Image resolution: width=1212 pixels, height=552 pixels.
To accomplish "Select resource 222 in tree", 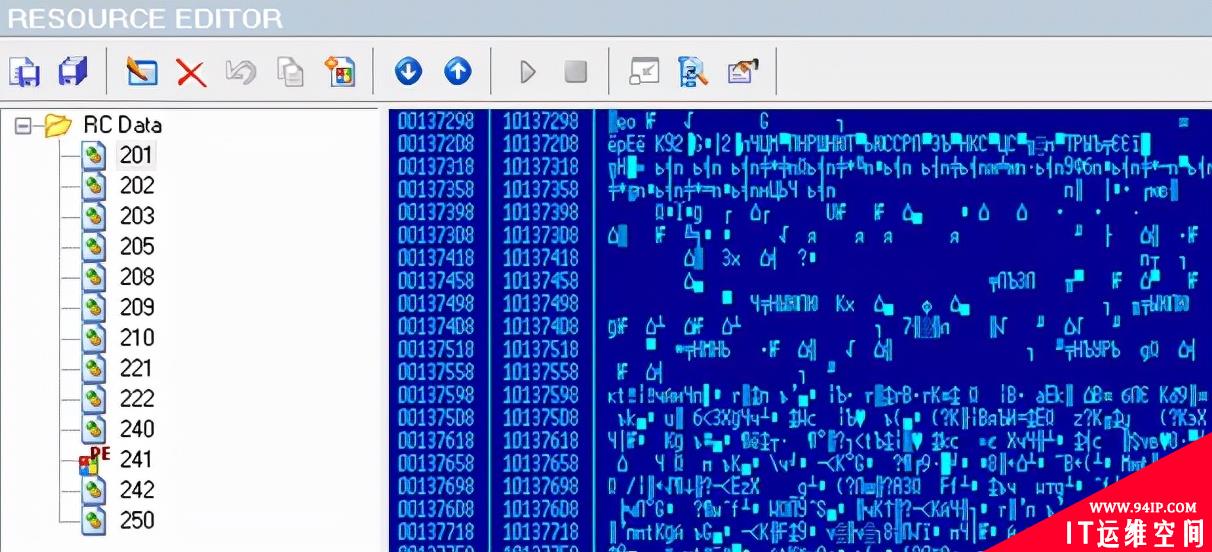I will [137, 398].
